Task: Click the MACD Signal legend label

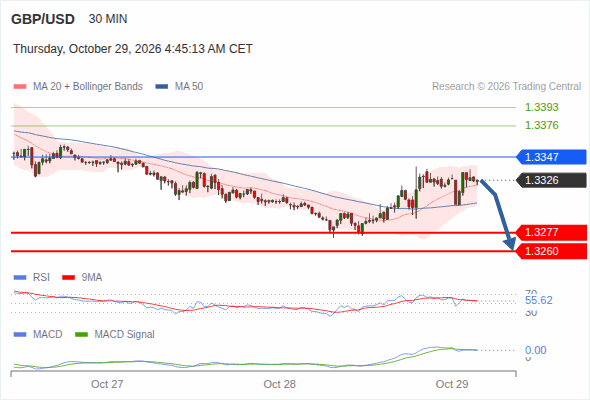Action: [125, 335]
